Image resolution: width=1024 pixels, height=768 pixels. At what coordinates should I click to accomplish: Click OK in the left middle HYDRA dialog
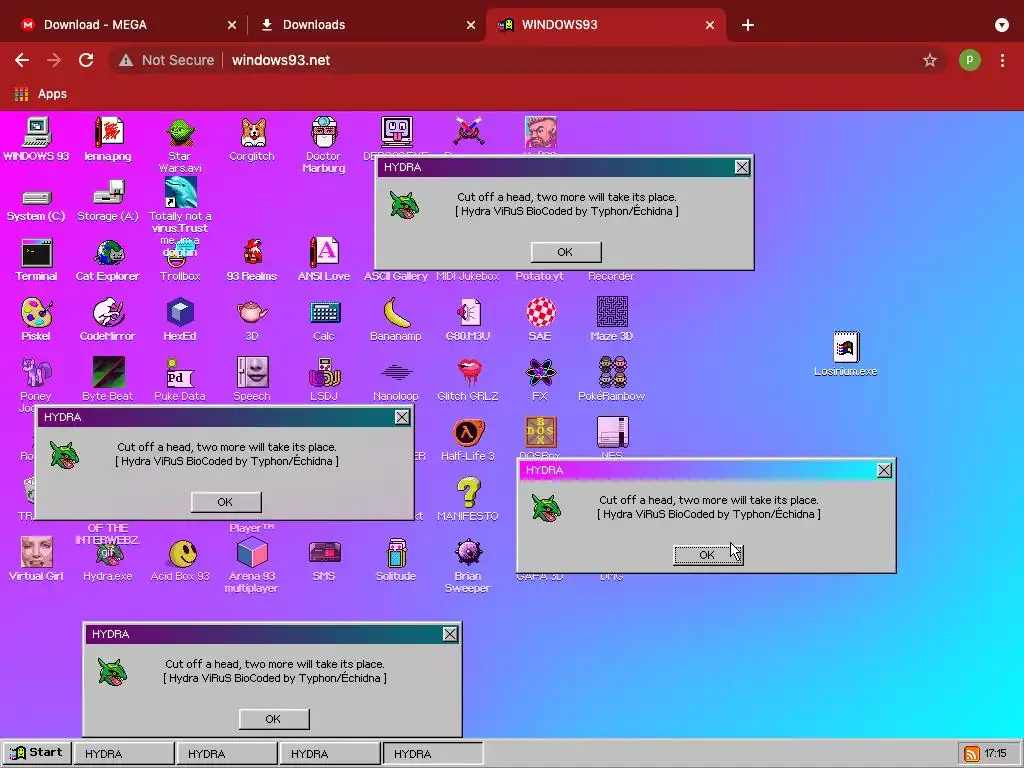pyautogui.click(x=225, y=502)
